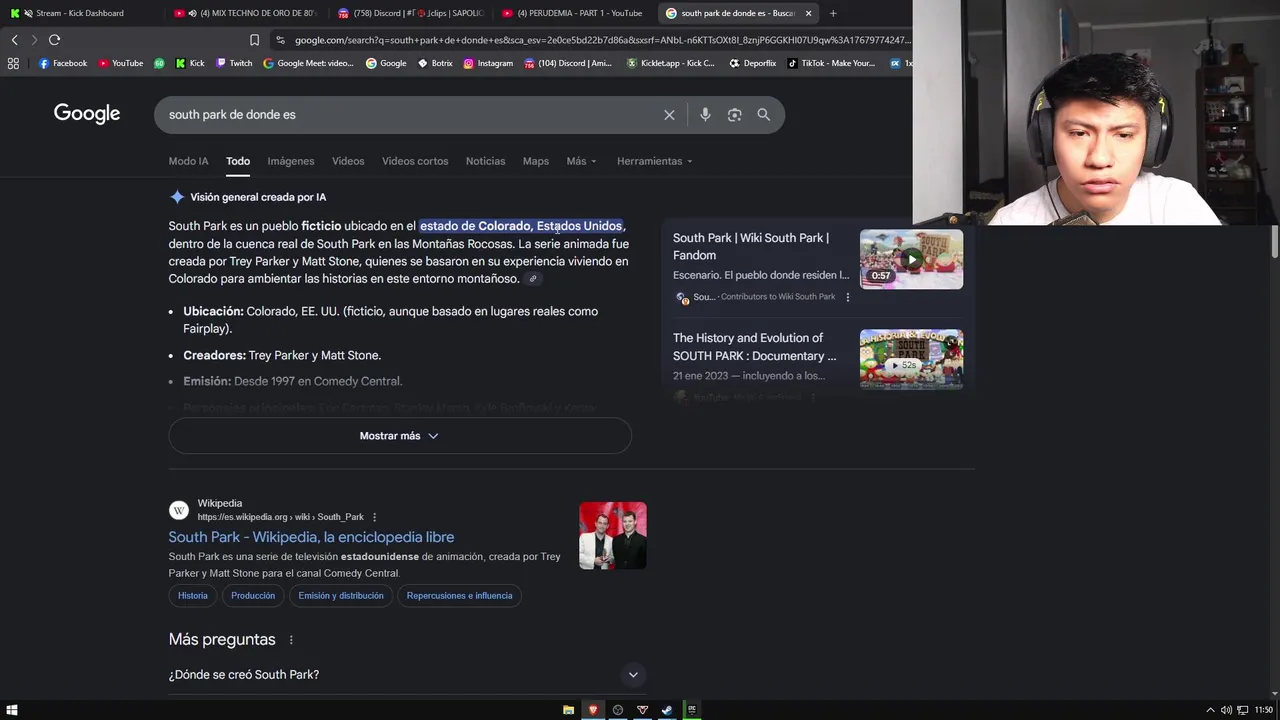Image resolution: width=1280 pixels, height=720 pixels.
Task: Clear the search box text
Action: [669, 115]
